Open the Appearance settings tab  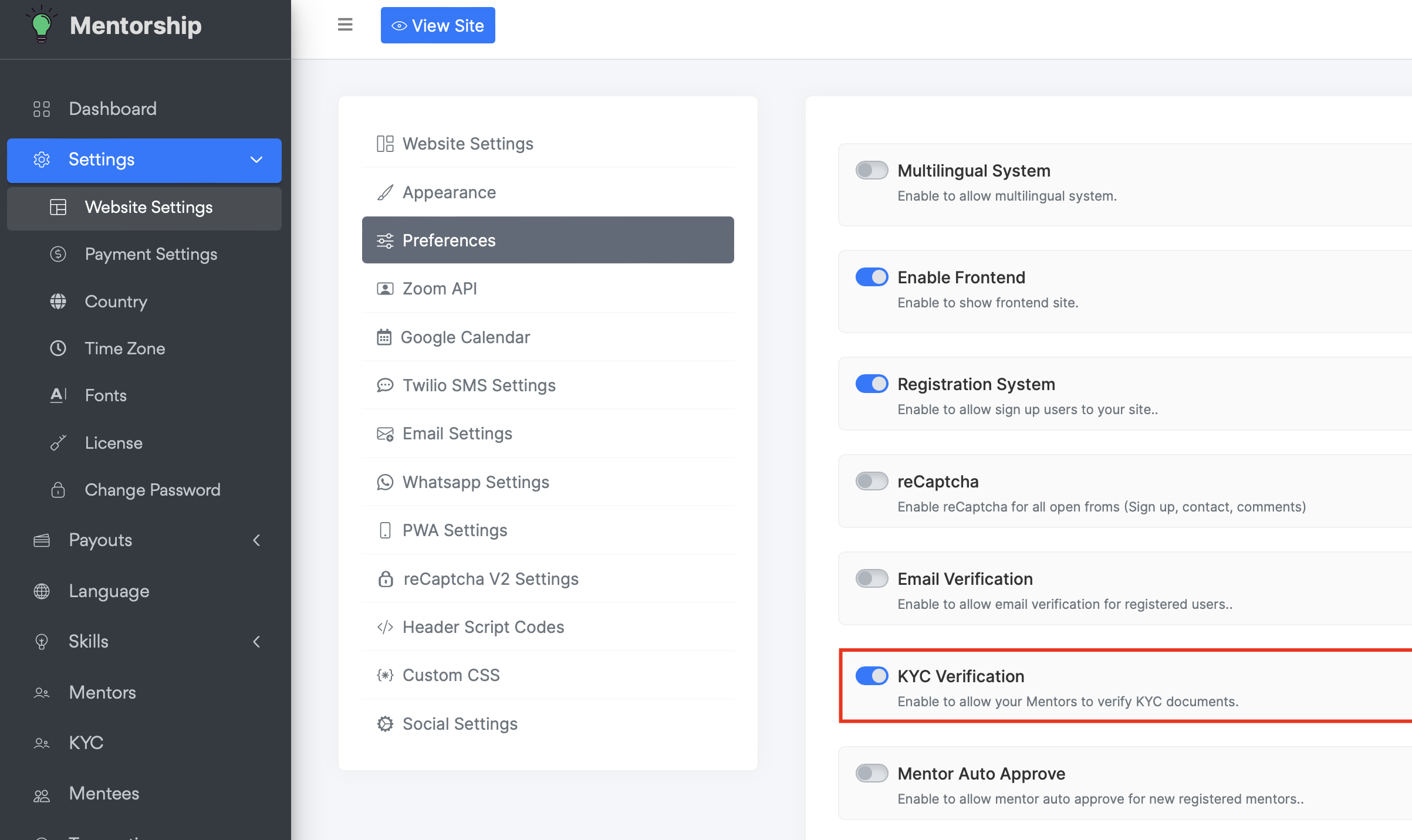click(x=449, y=192)
